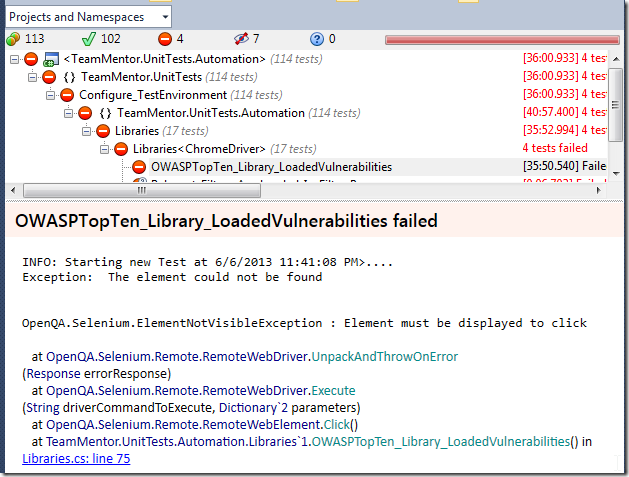Click failed status icon beside Libraries<ChromeDriver>
The width and height of the screenshot is (629, 477).
[121, 149]
